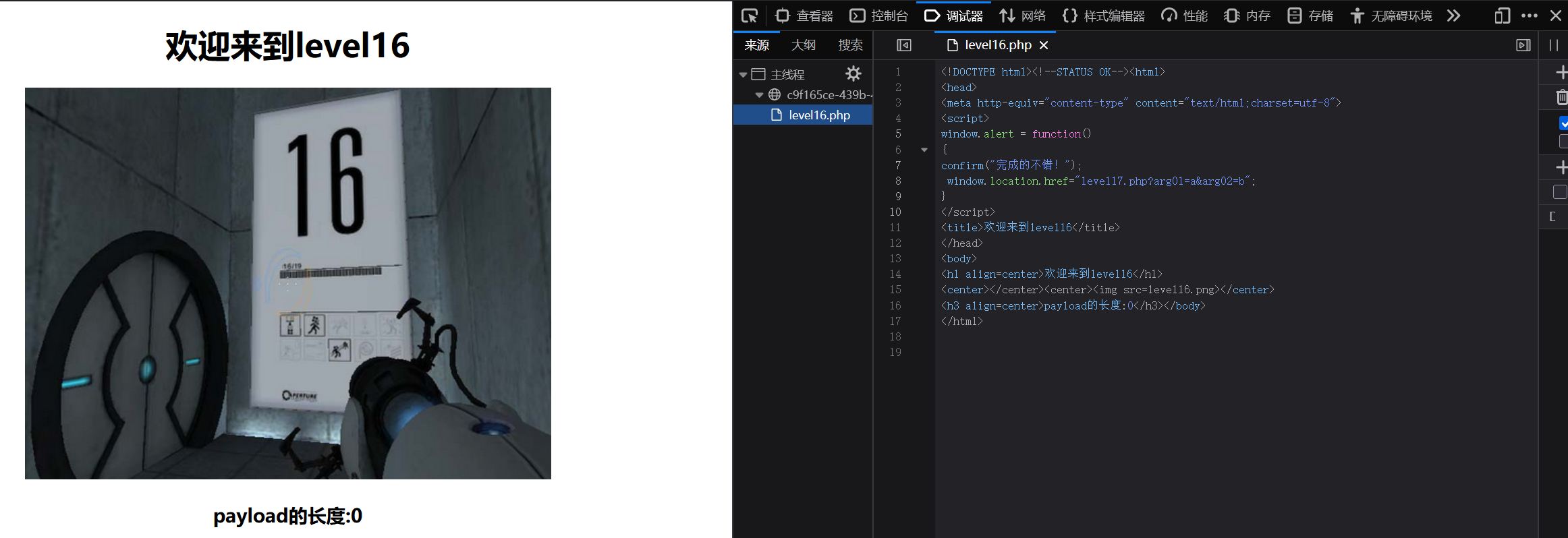Viewport: 1568px width, 538px height.
Task: Collapse the c9f165ce-439b domain node
Action: coord(759,95)
